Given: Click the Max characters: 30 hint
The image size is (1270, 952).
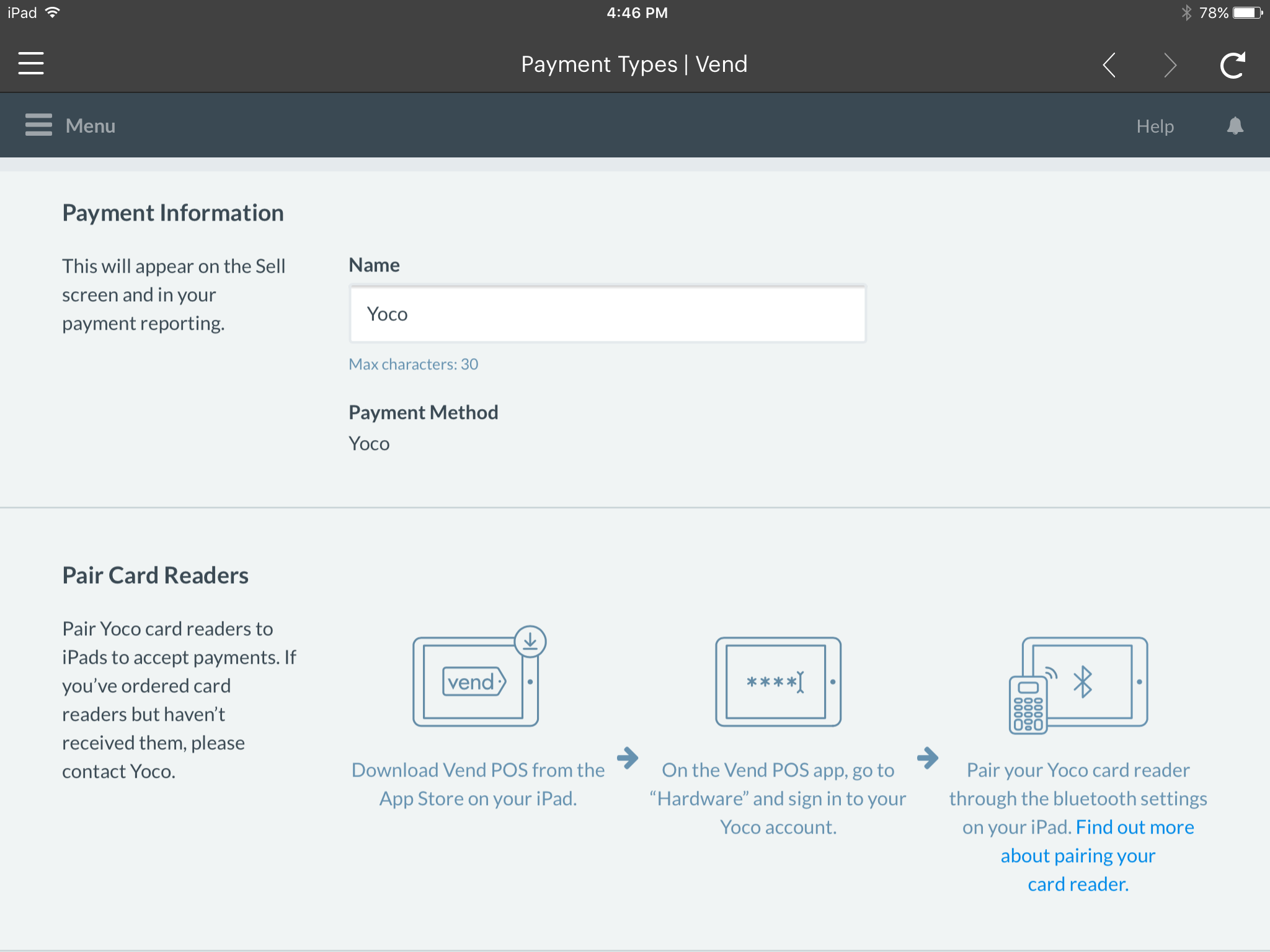Looking at the screenshot, I should coord(413,364).
